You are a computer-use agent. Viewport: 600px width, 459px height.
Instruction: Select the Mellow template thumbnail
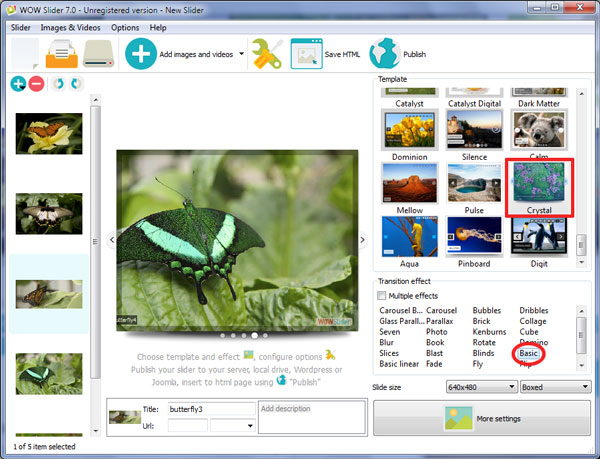click(409, 183)
